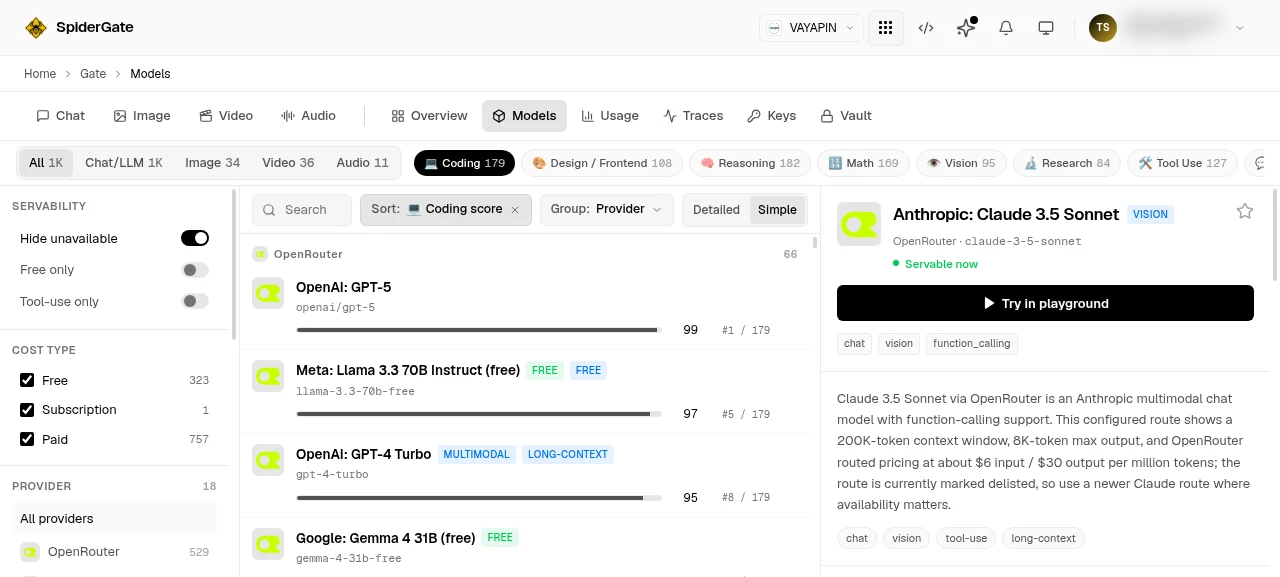Click the Gemma 4 31B provider icon
The width and height of the screenshot is (1280, 577).
pyautogui.click(x=268, y=544)
